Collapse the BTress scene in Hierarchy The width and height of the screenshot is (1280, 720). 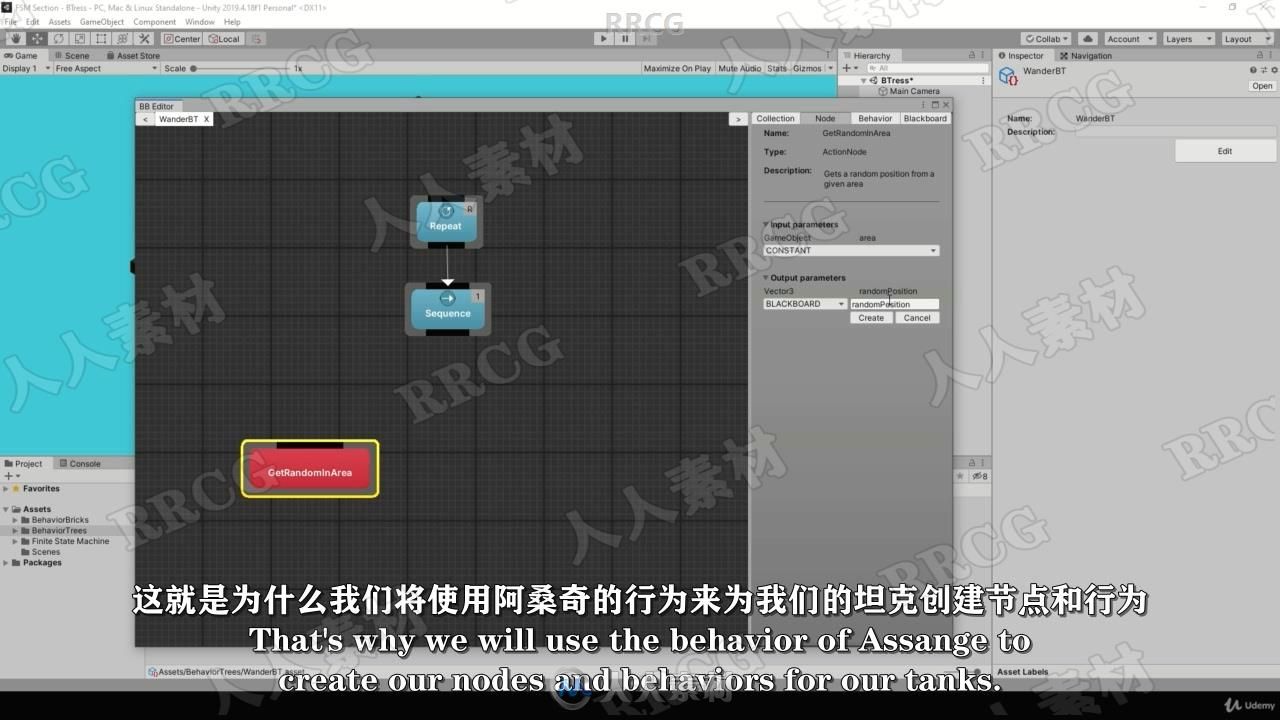[x=863, y=80]
